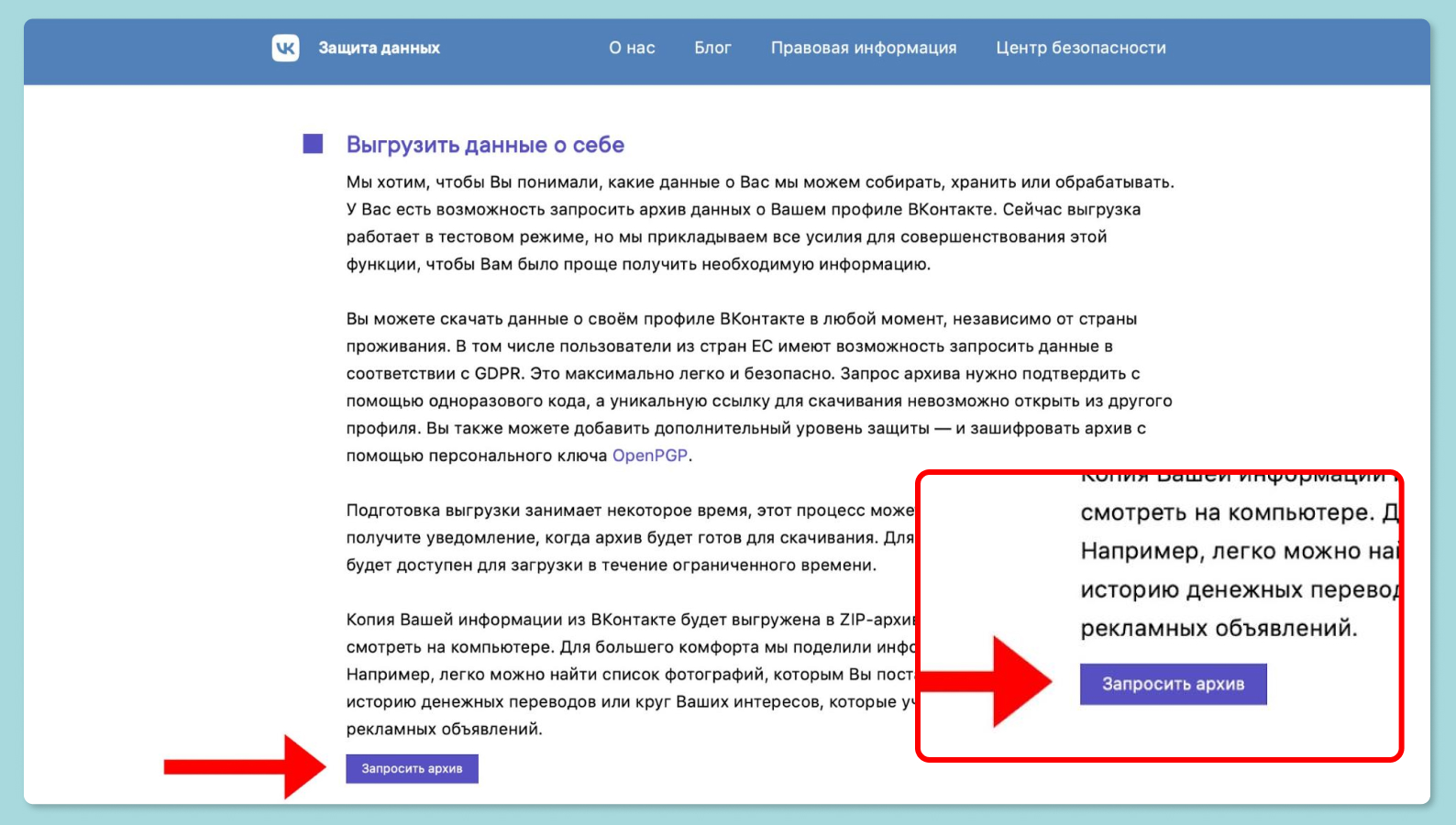Click the VK logo icon
Viewport: 1456px width, 825px height.
[285, 48]
